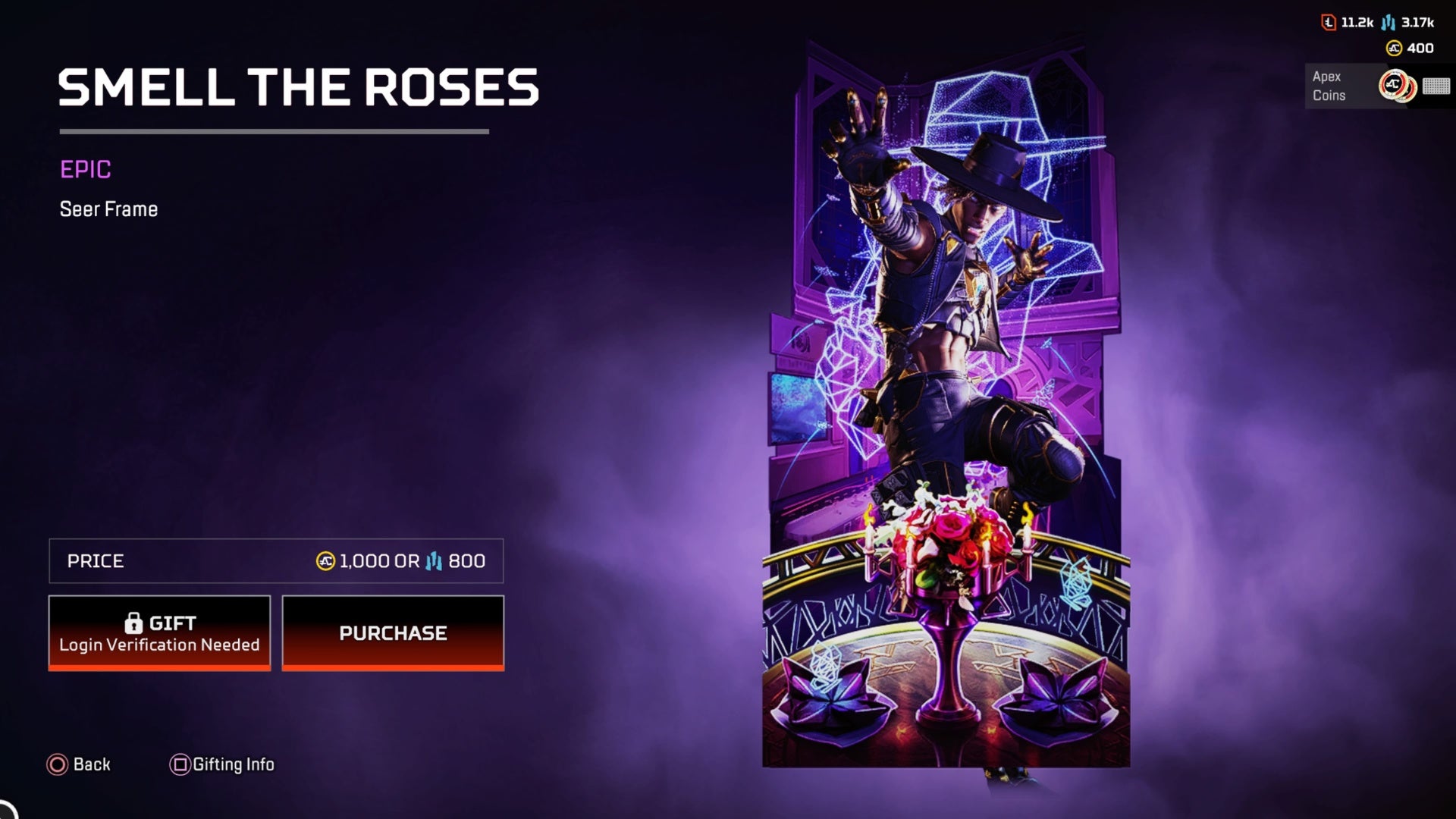The height and width of the screenshot is (819, 1456).
Task: Click the circle Back button icon
Action: [57, 764]
